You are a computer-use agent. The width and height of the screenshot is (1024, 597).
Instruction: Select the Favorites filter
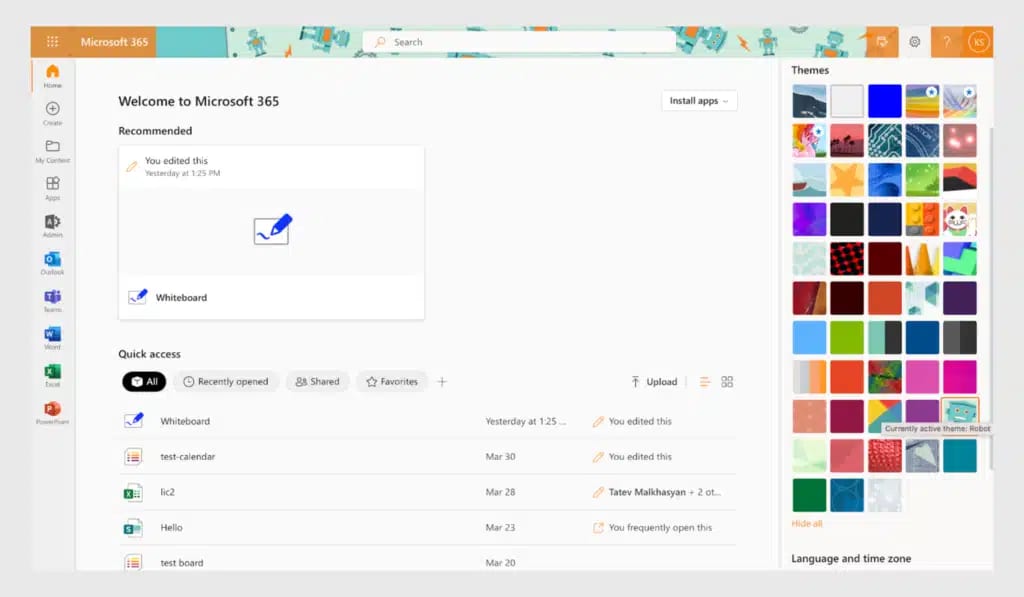point(392,381)
